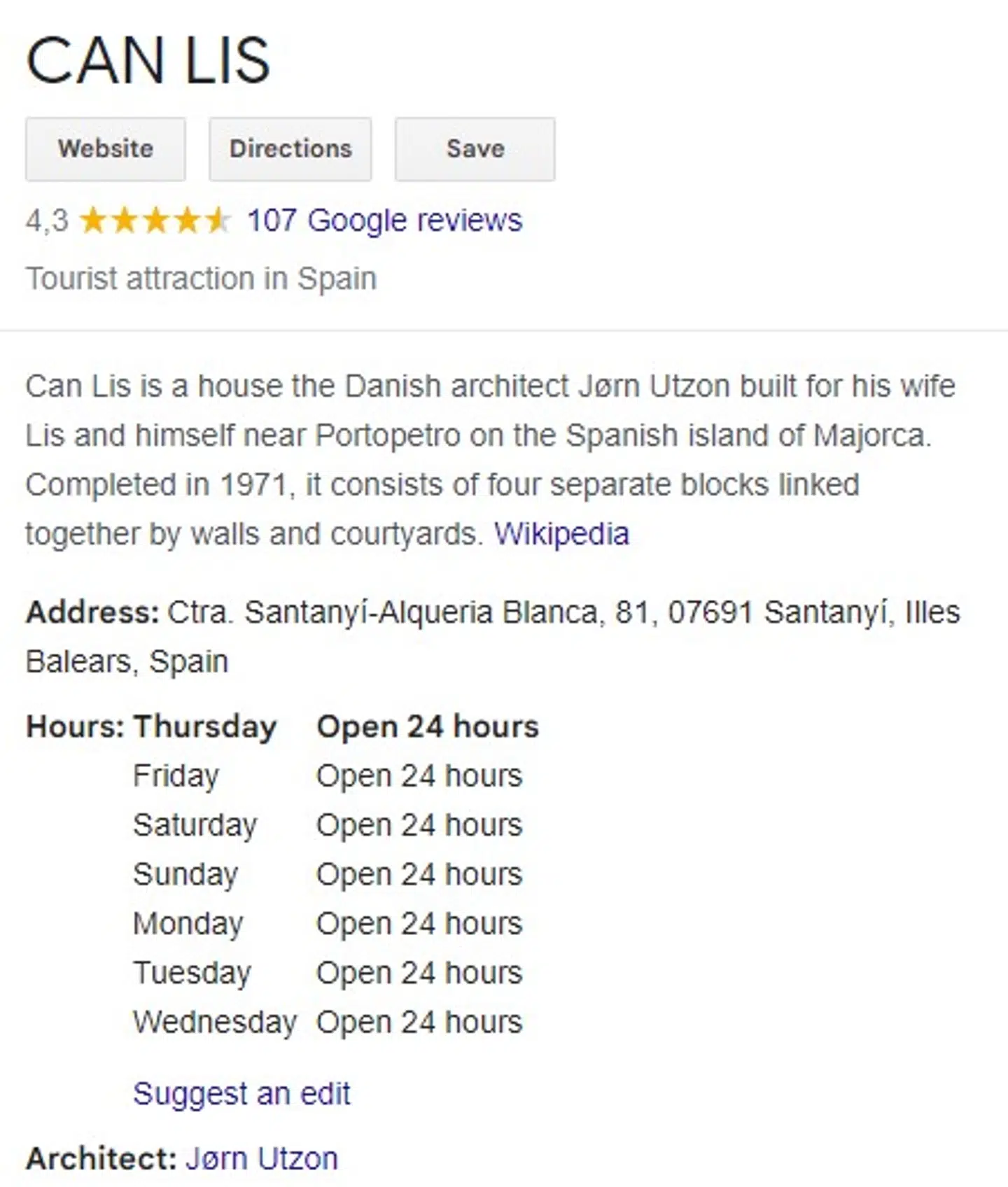Open the Can Lis Website button
Screen dimensions: 1008x1187
(x=106, y=149)
